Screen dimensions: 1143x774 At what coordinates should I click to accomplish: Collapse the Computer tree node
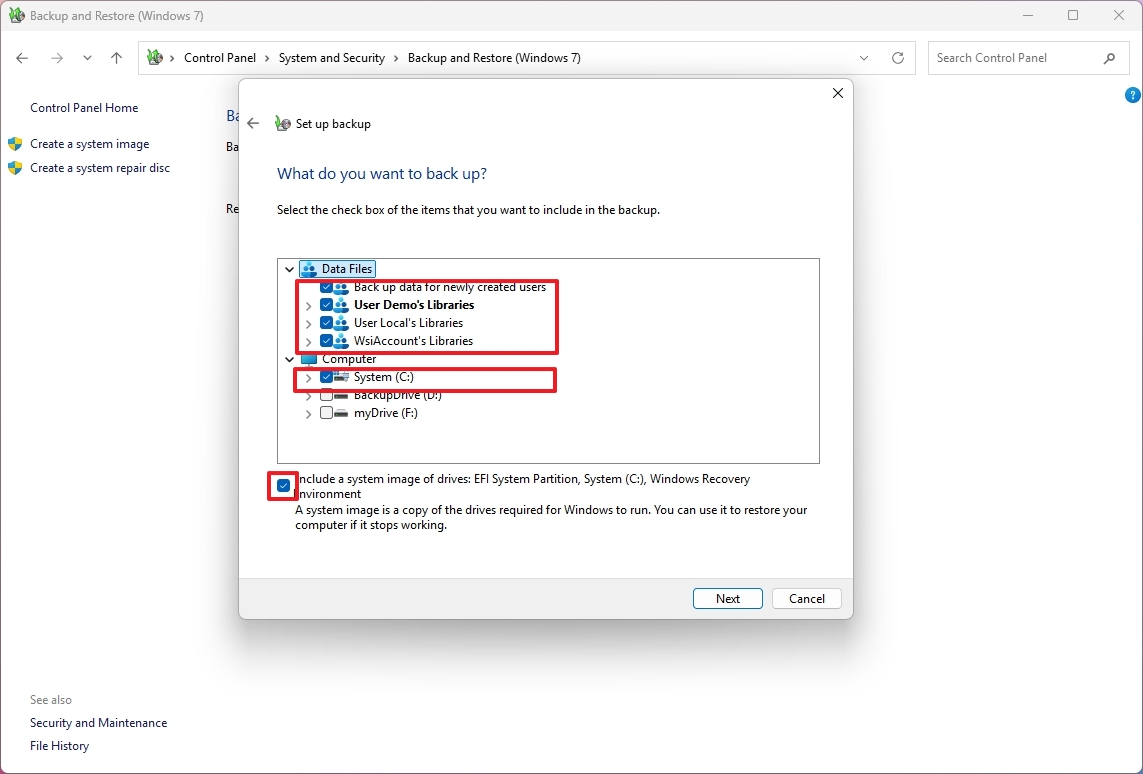point(289,359)
